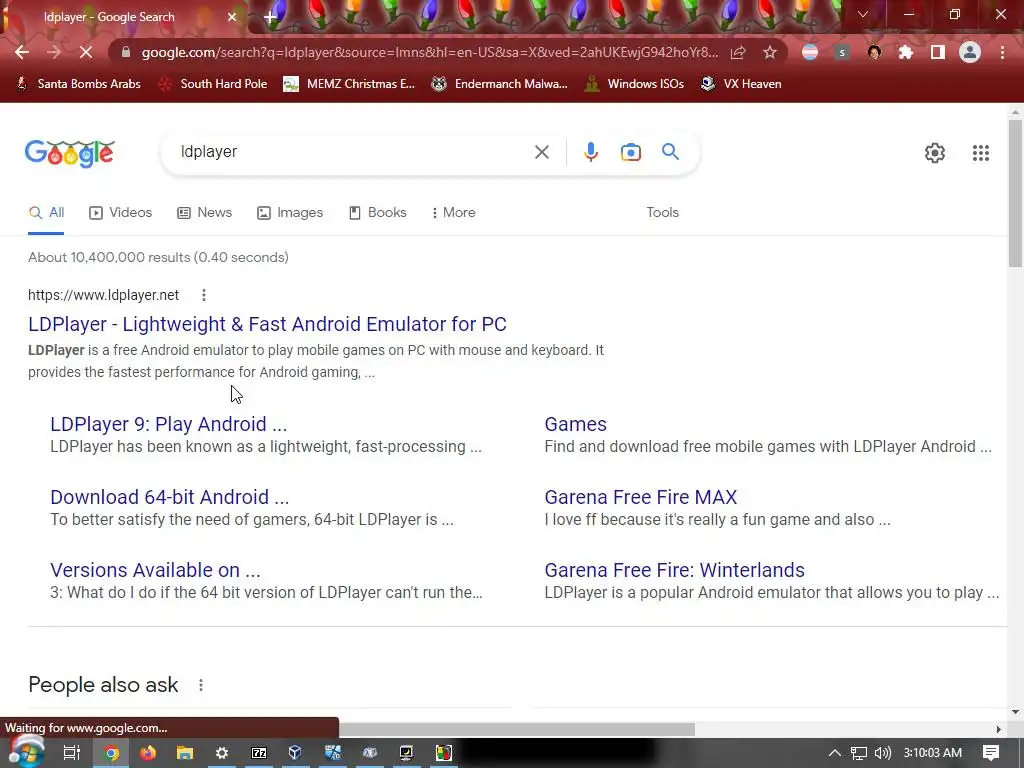The image size is (1024, 768).
Task: Open the Windows Start orb
Action: coord(26,752)
